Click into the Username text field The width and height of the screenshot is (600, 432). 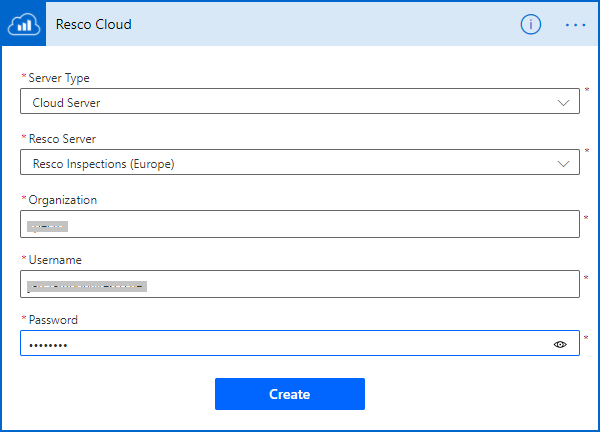coord(350,285)
